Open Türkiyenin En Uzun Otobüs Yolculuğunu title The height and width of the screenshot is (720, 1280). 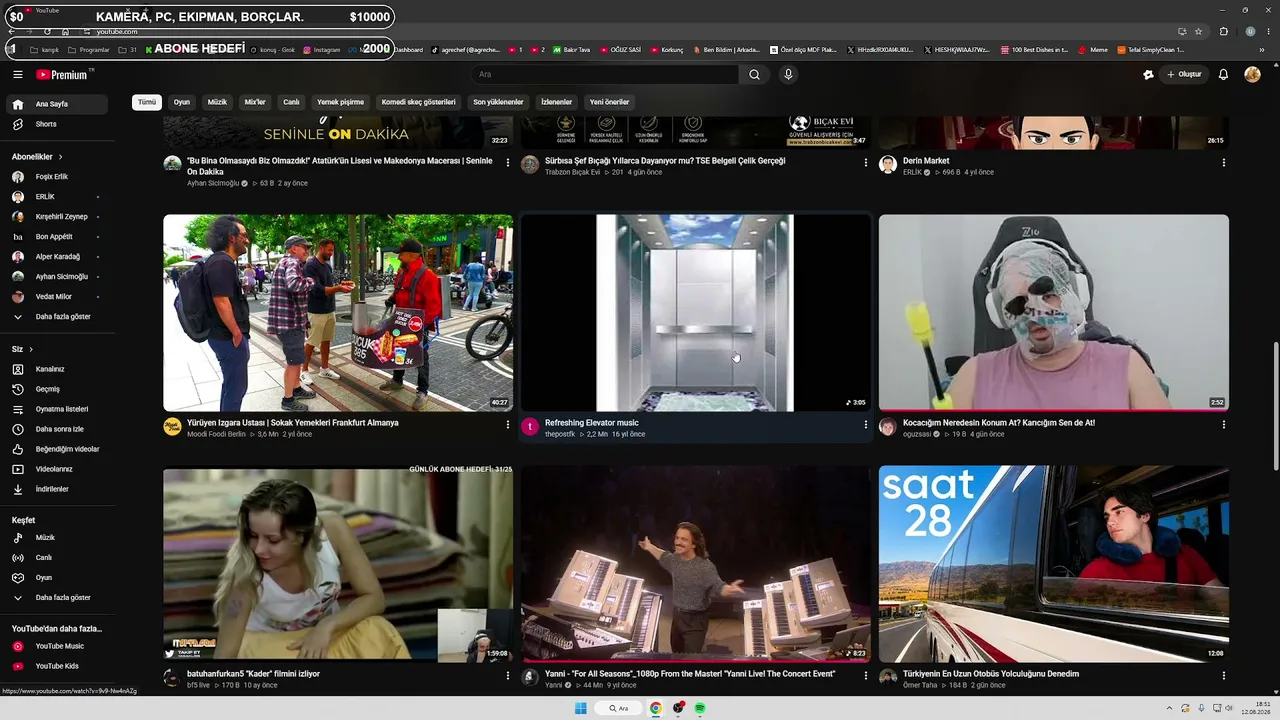pyautogui.click(x=991, y=674)
